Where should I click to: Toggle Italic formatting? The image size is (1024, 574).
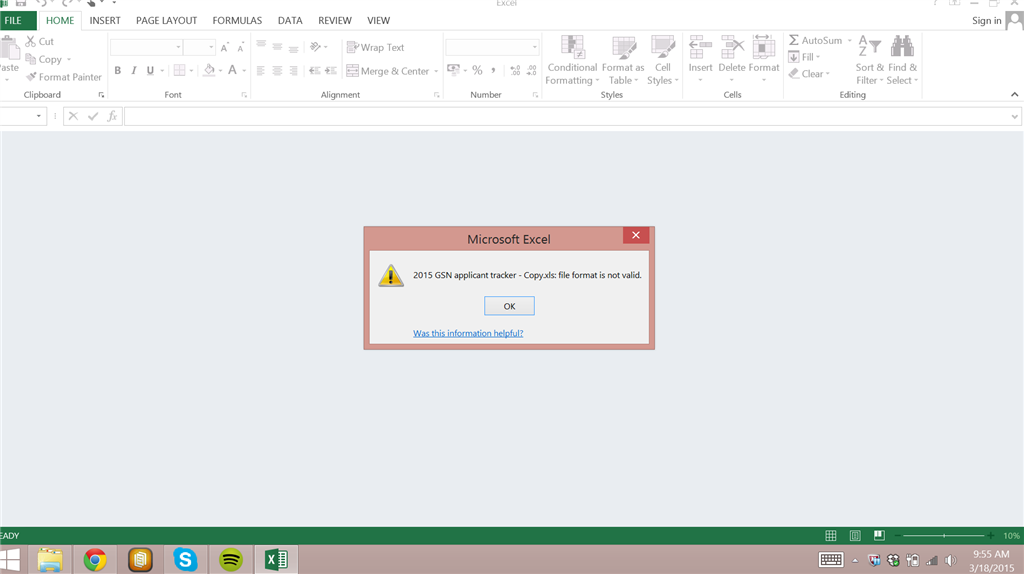click(134, 71)
